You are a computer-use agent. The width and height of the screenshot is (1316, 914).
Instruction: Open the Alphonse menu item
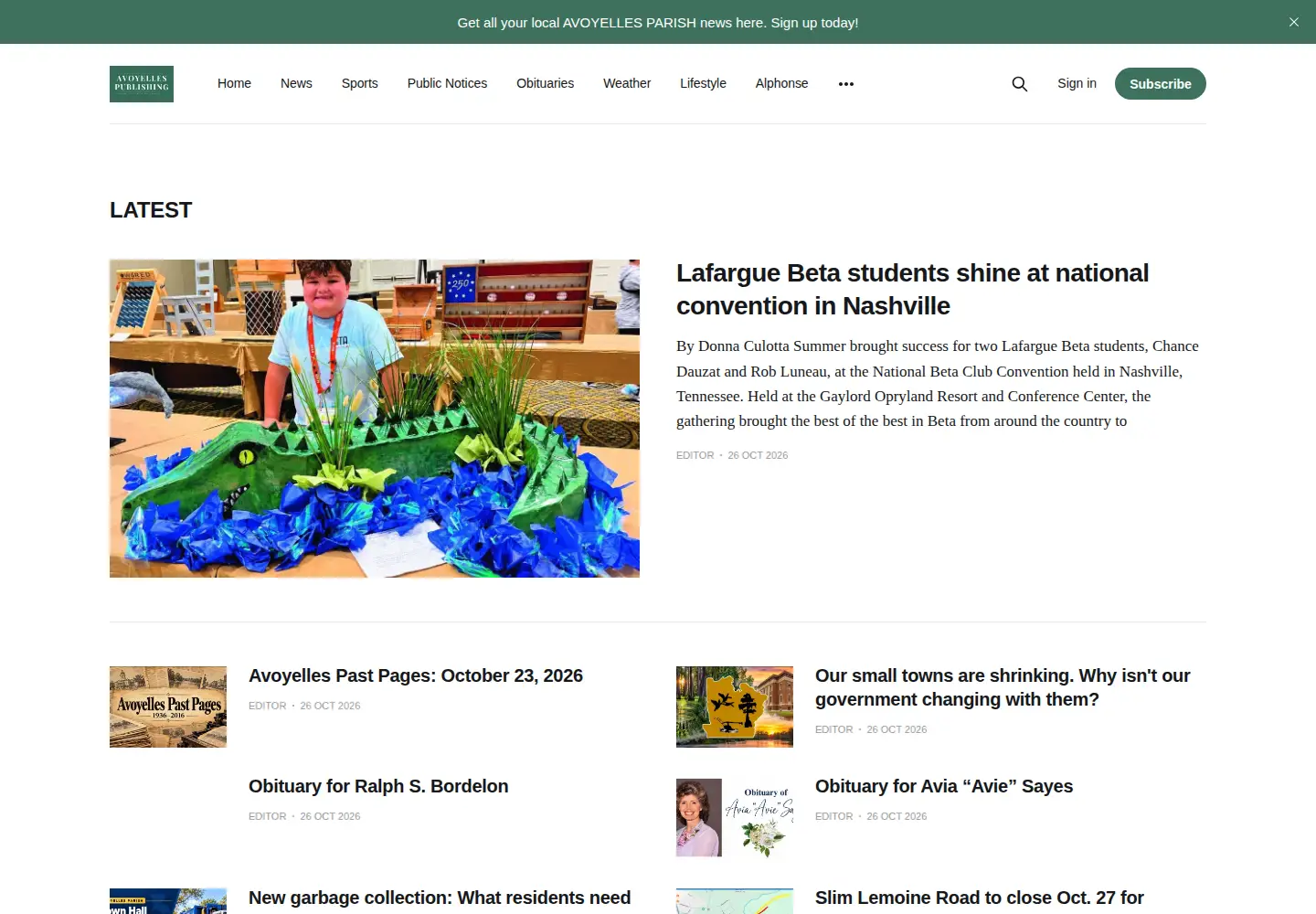point(781,83)
